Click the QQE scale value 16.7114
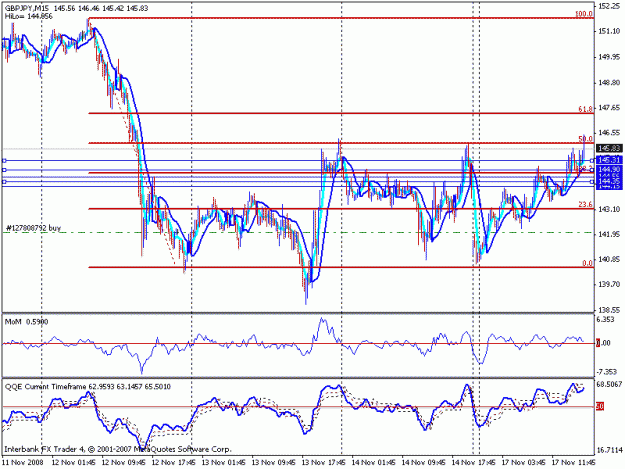 click(609, 450)
